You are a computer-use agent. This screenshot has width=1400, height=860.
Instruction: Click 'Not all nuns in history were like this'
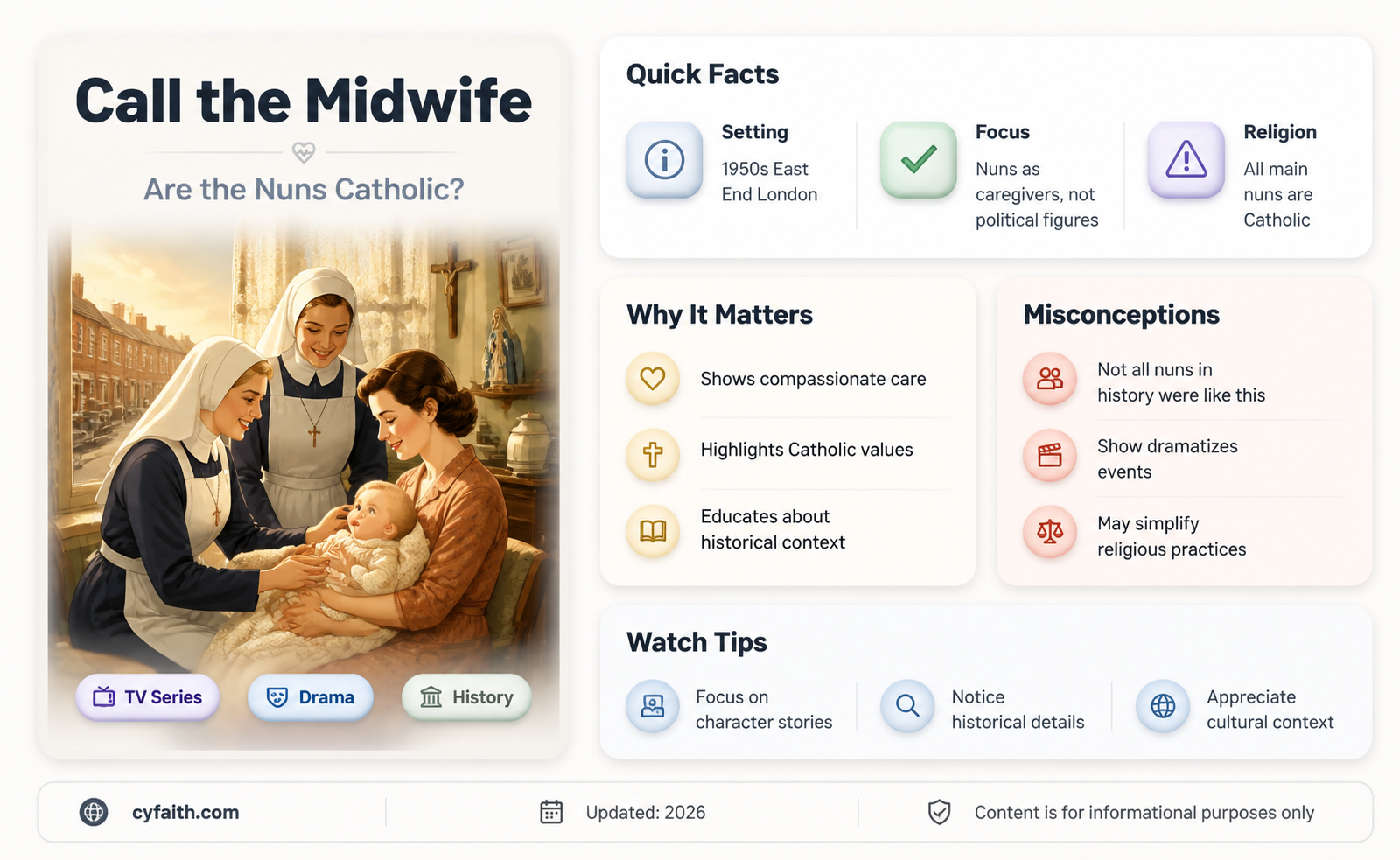pos(1181,382)
